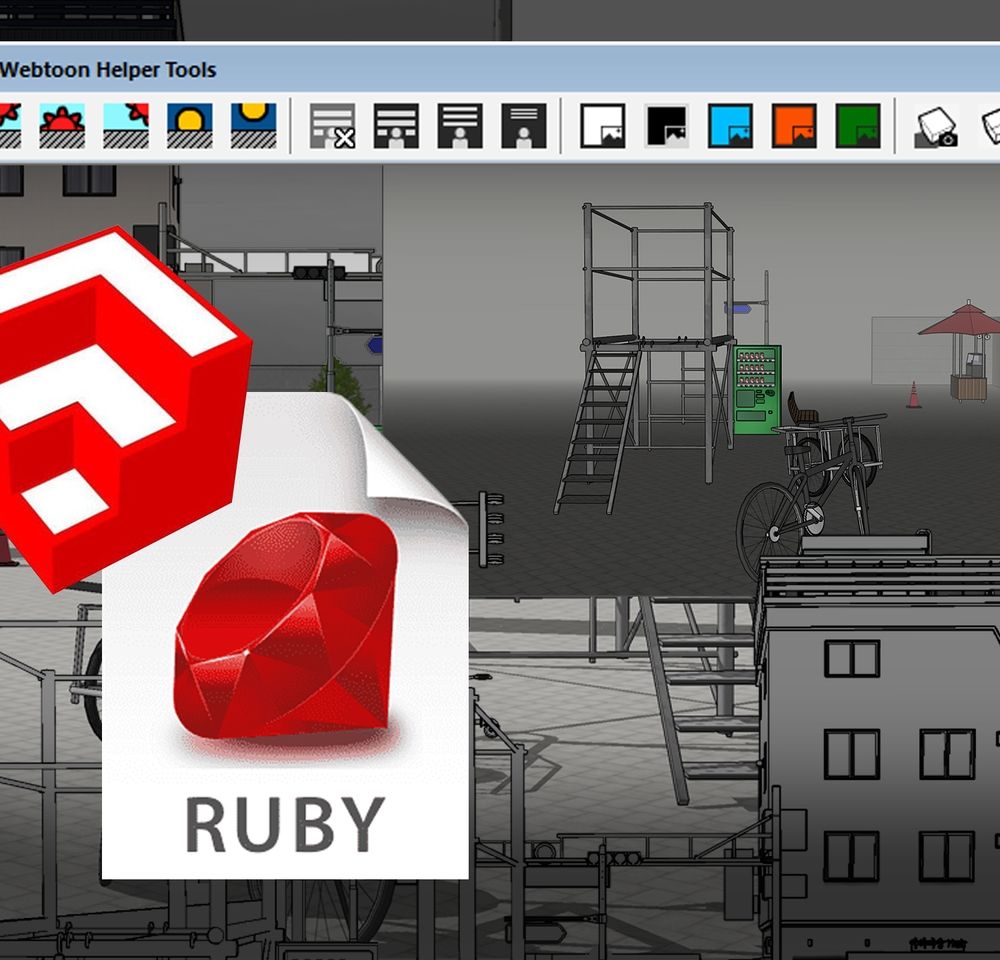Select the orange traffic cone near kiosk

[x=913, y=396]
